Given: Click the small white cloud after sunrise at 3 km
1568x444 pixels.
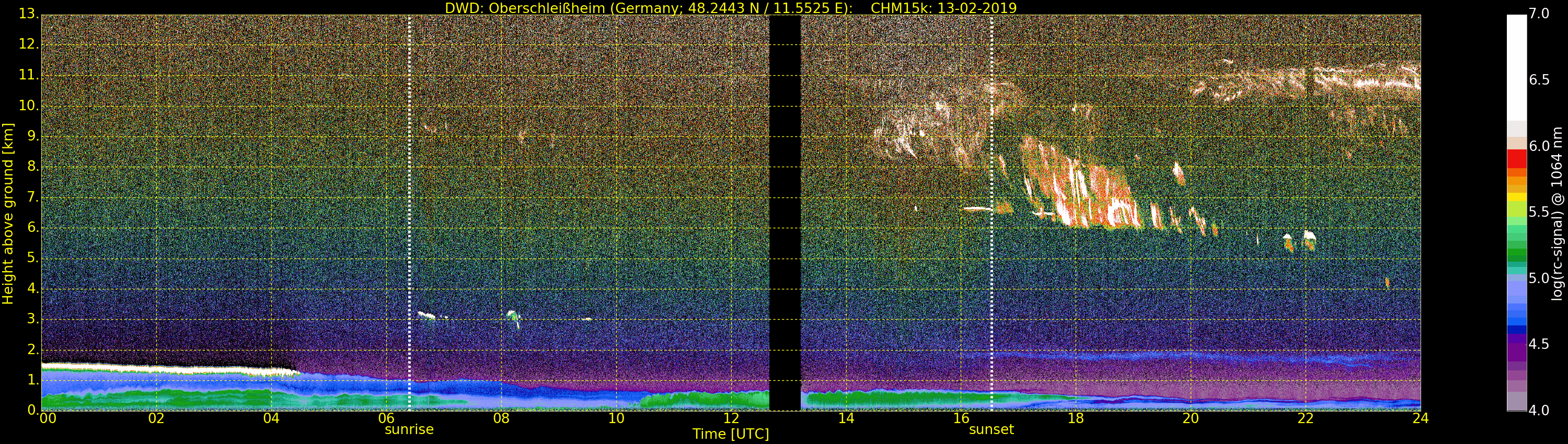Looking at the screenshot, I should [426, 315].
